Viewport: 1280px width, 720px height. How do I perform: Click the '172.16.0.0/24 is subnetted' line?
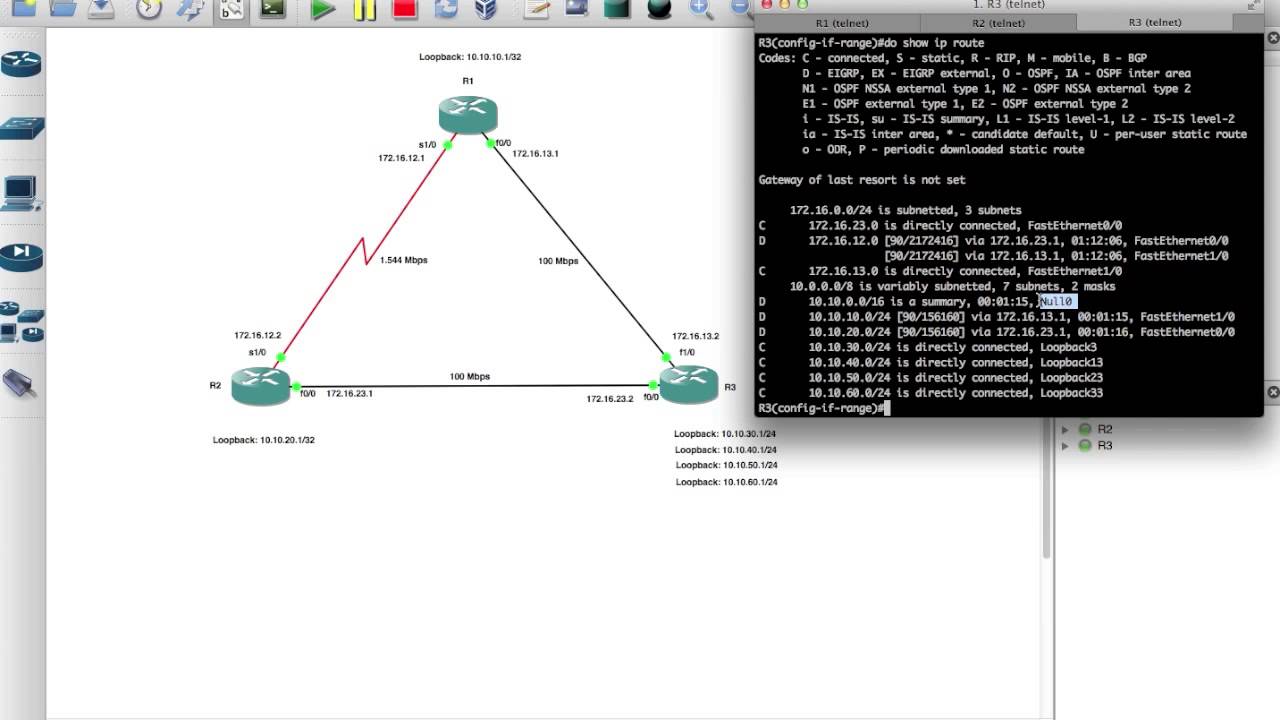(905, 210)
